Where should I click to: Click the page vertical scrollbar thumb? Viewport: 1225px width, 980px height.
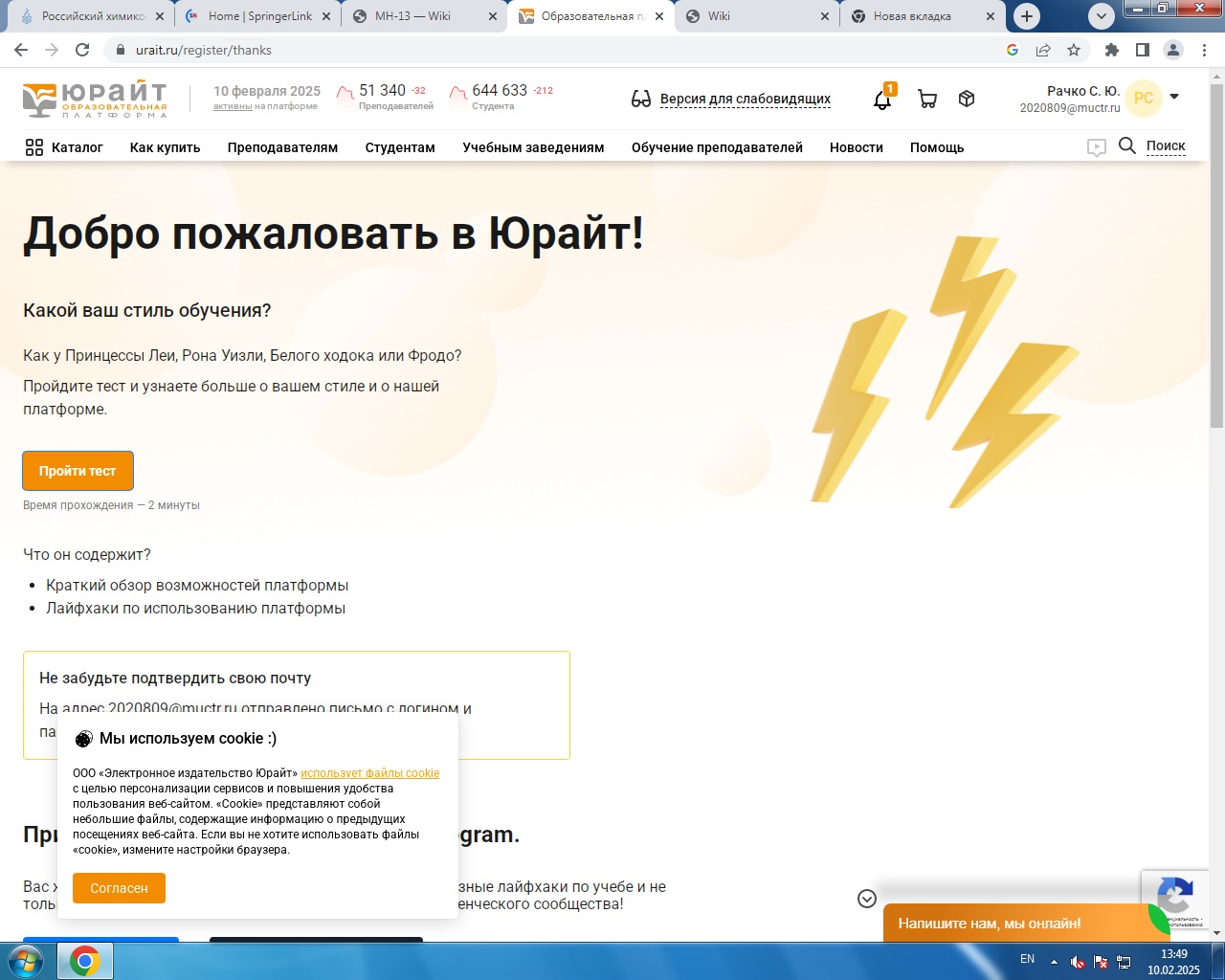click(x=1216, y=256)
